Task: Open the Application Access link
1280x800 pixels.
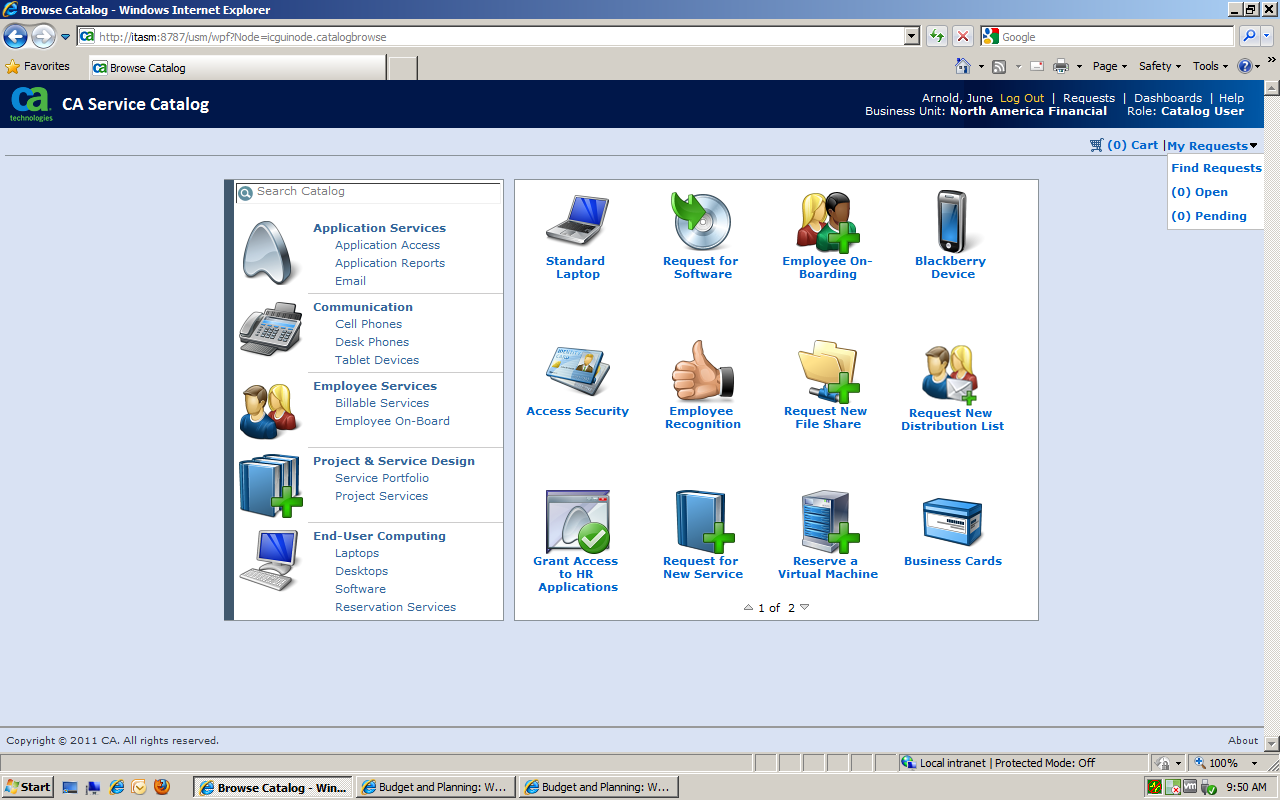Action: (x=387, y=245)
